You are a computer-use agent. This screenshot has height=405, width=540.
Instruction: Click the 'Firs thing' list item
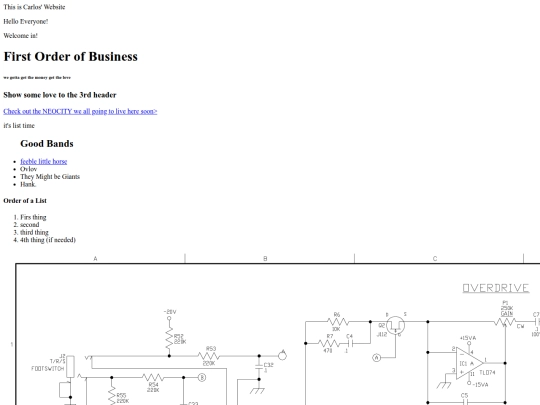33,217
